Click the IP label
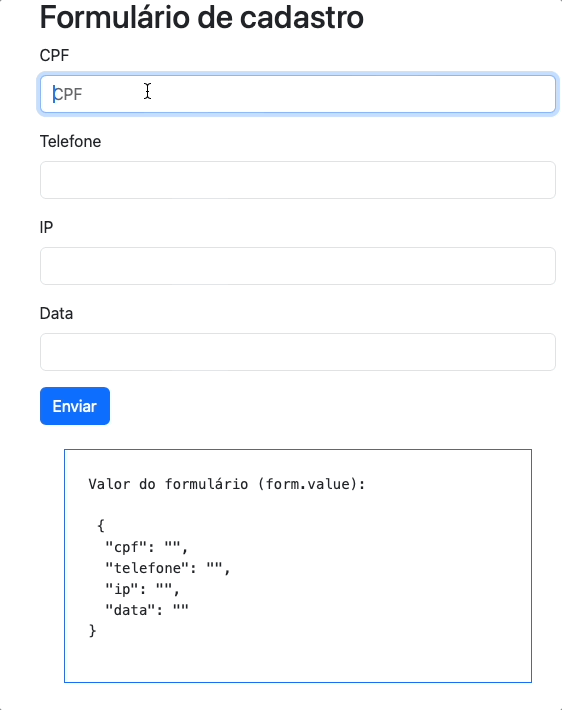This screenshot has width=562, height=710. pos(46,227)
